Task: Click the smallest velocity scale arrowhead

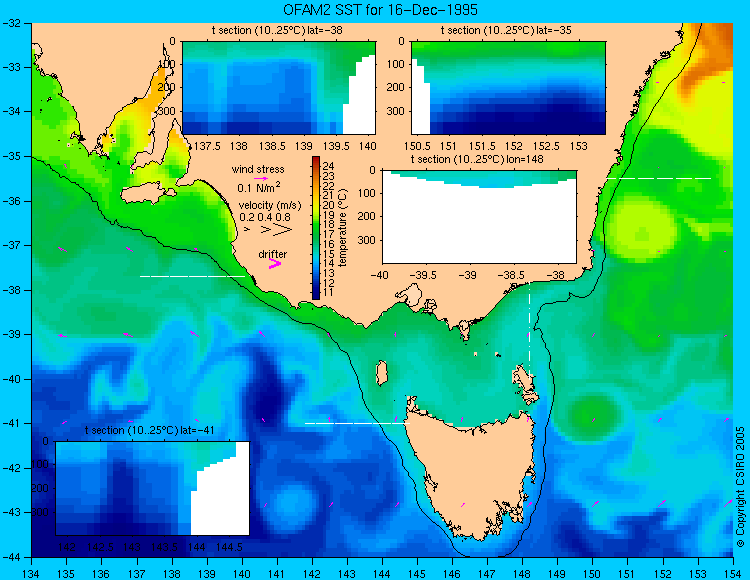Action: pos(247,230)
